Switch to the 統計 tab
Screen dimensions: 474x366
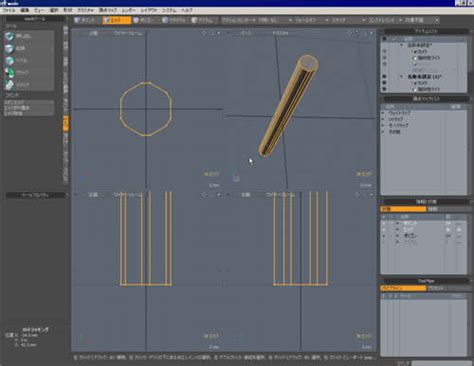click(403, 209)
